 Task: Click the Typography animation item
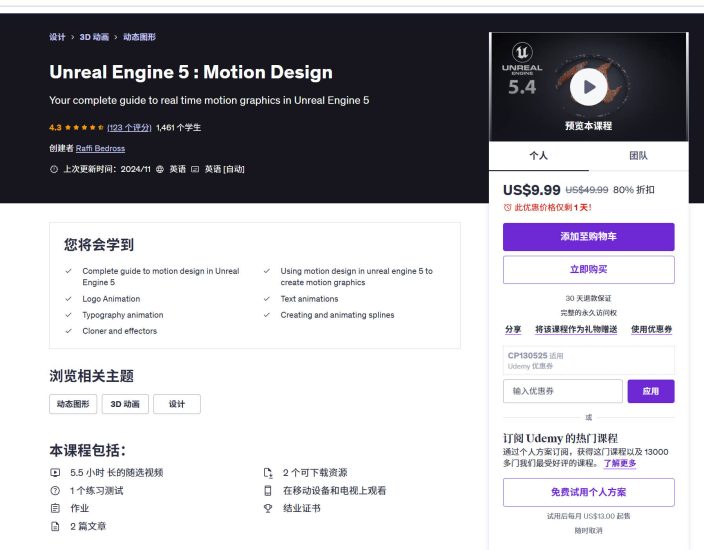coord(123,315)
